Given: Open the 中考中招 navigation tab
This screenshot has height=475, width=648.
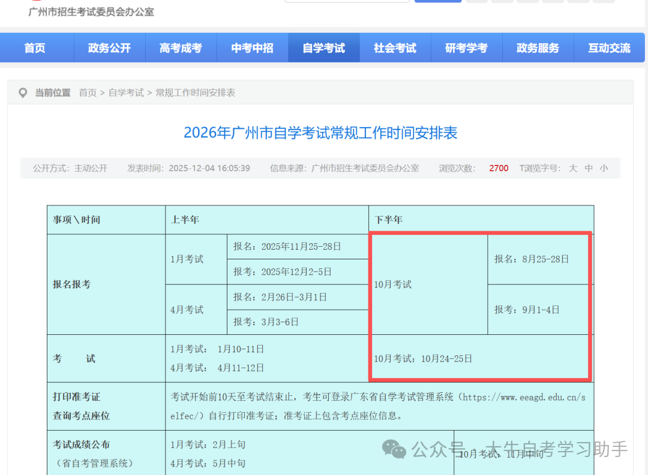Looking at the screenshot, I should 251,48.
